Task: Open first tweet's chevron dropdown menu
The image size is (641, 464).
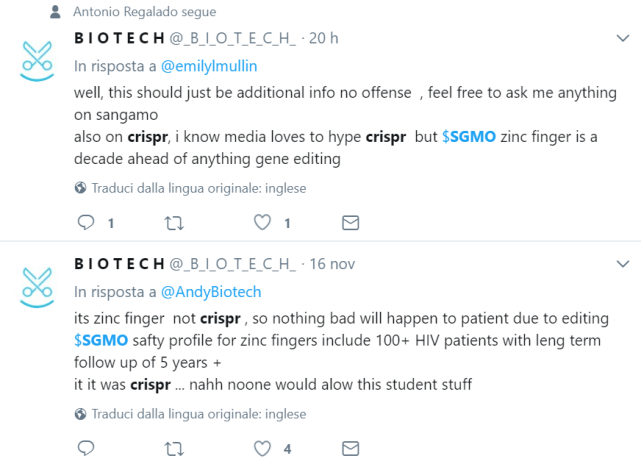Action: (x=620, y=38)
